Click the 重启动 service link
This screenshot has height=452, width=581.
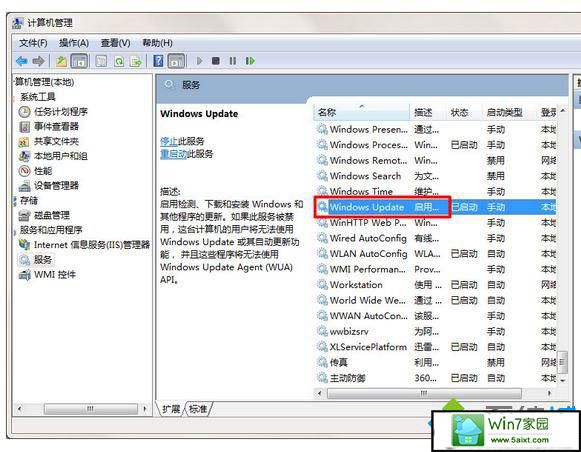[173, 154]
